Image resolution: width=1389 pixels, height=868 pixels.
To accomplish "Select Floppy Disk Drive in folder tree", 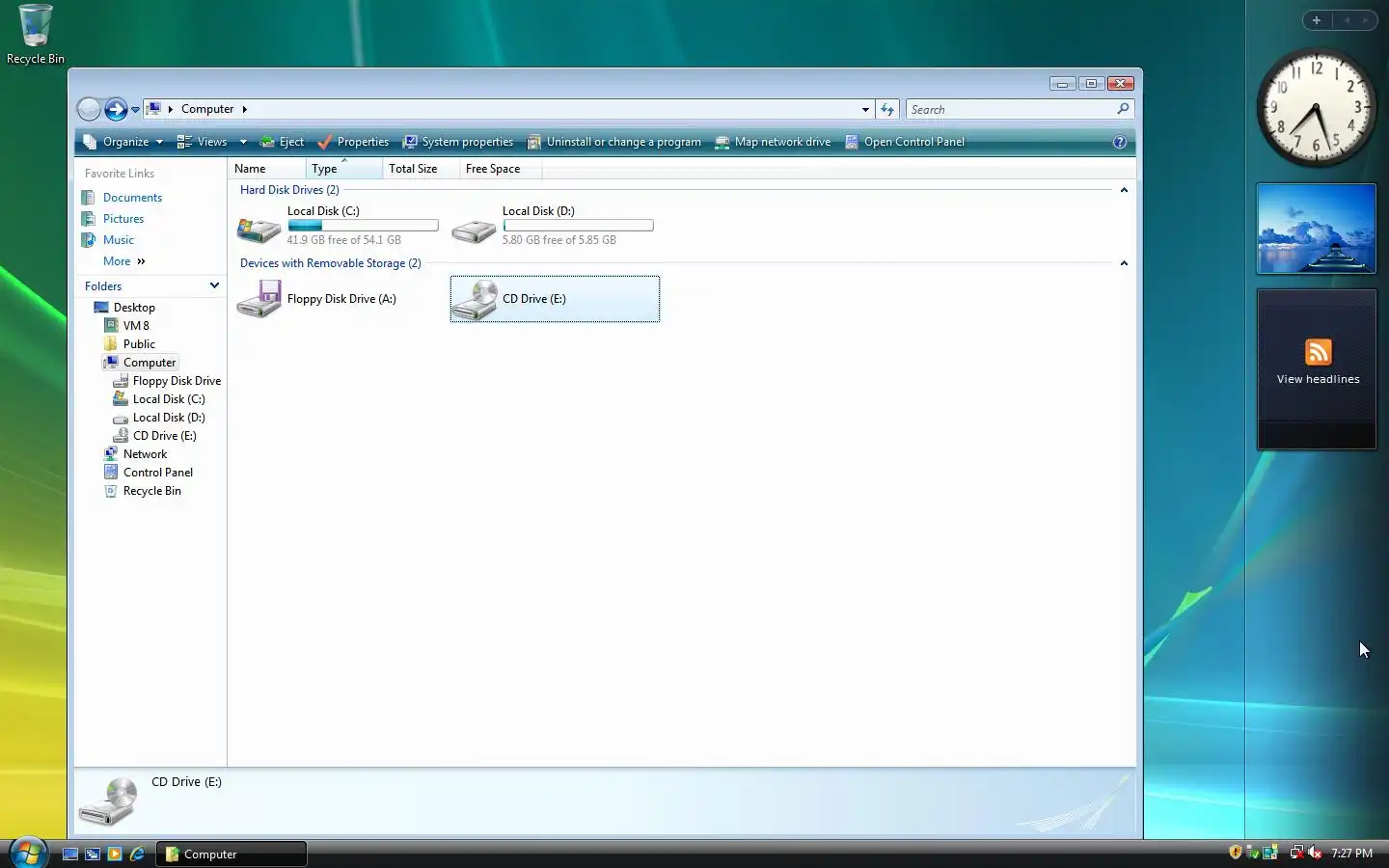I will click(177, 381).
